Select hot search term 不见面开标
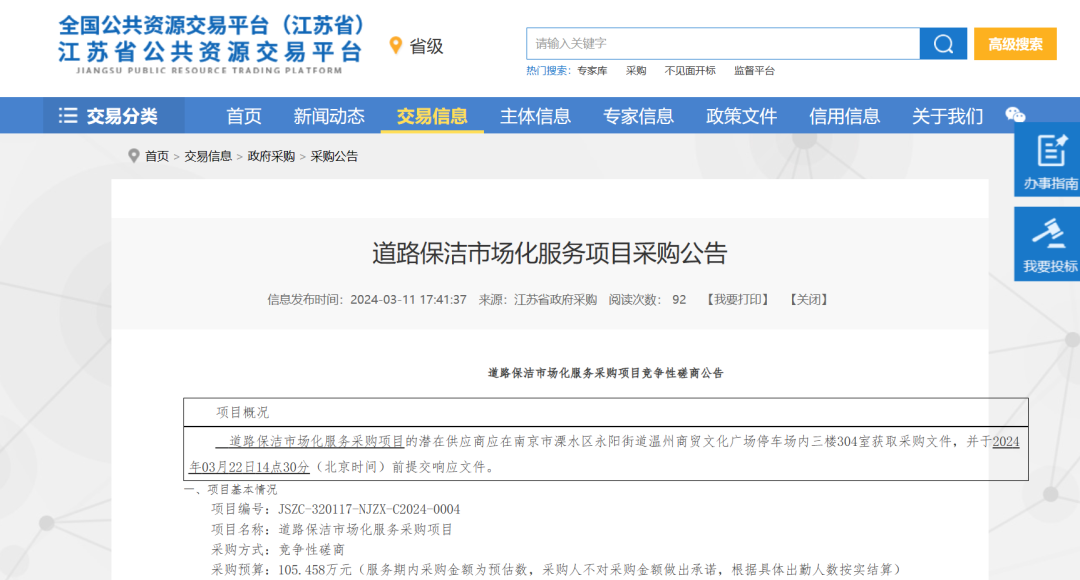Image resolution: width=1080 pixels, height=580 pixels. (x=689, y=71)
